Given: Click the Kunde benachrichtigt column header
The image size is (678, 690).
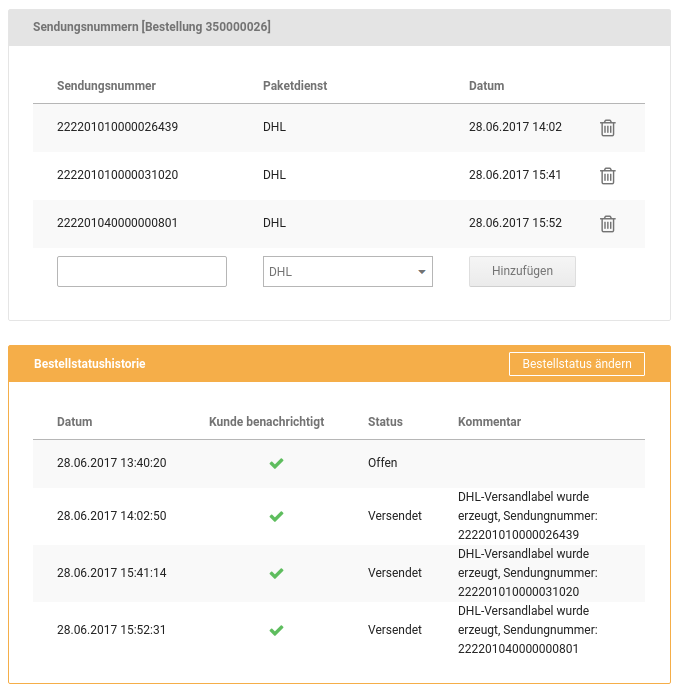Looking at the screenshot, I should coord(266,422).
